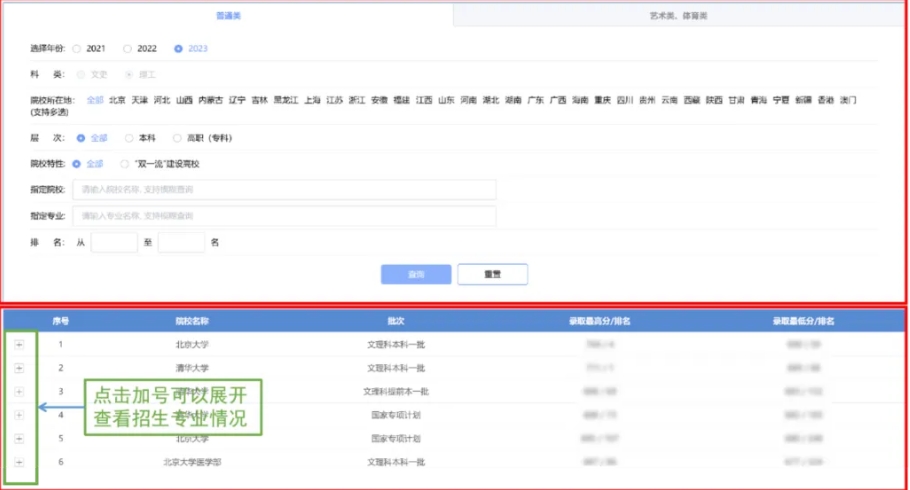
Task: Filter by 西藏 region
Action: click(x=692, y=100)
